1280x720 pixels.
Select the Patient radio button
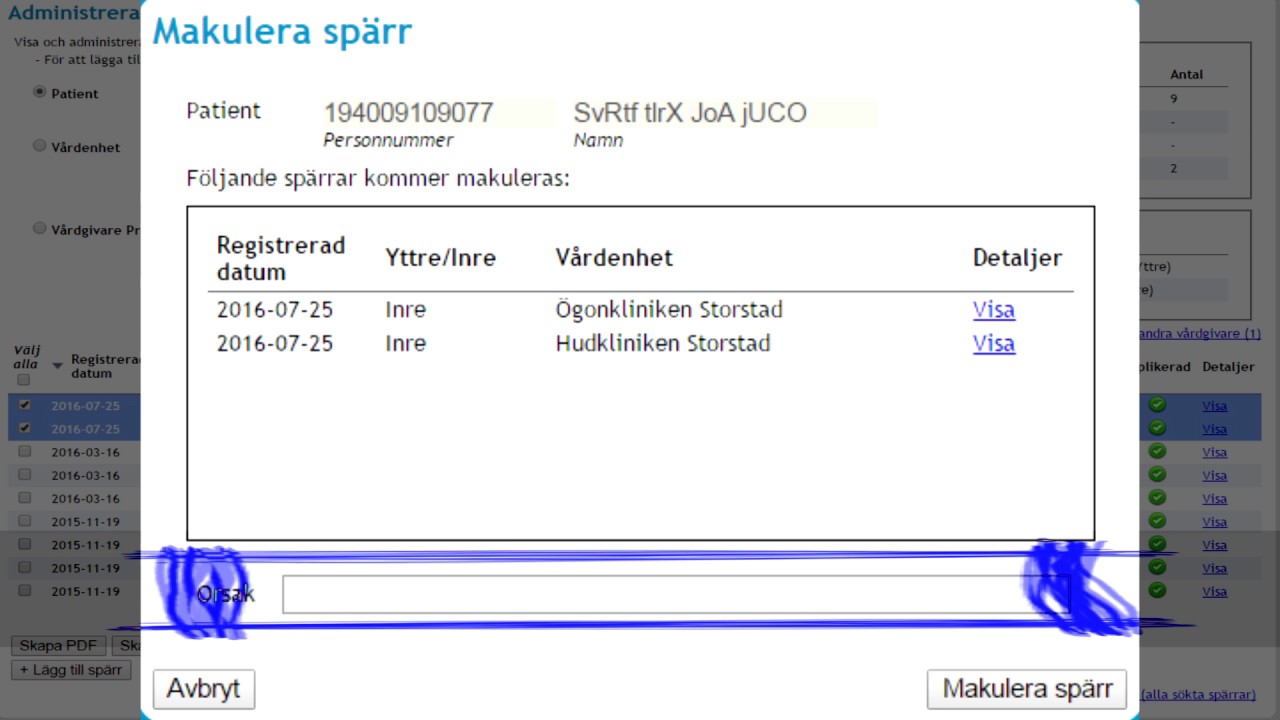(x=40, y=92)
